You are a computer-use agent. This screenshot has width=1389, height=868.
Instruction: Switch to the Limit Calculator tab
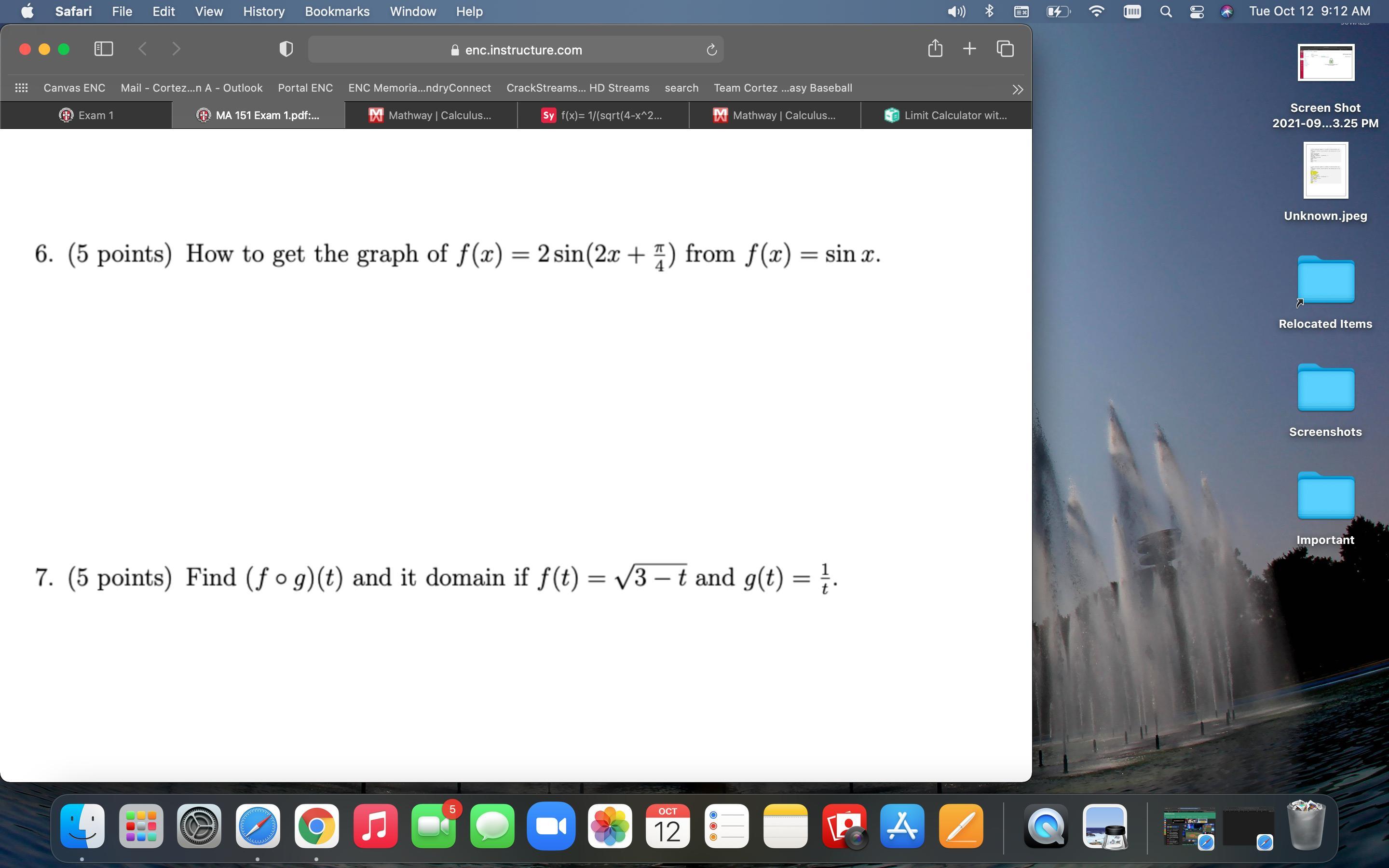(x=946, y=115)
